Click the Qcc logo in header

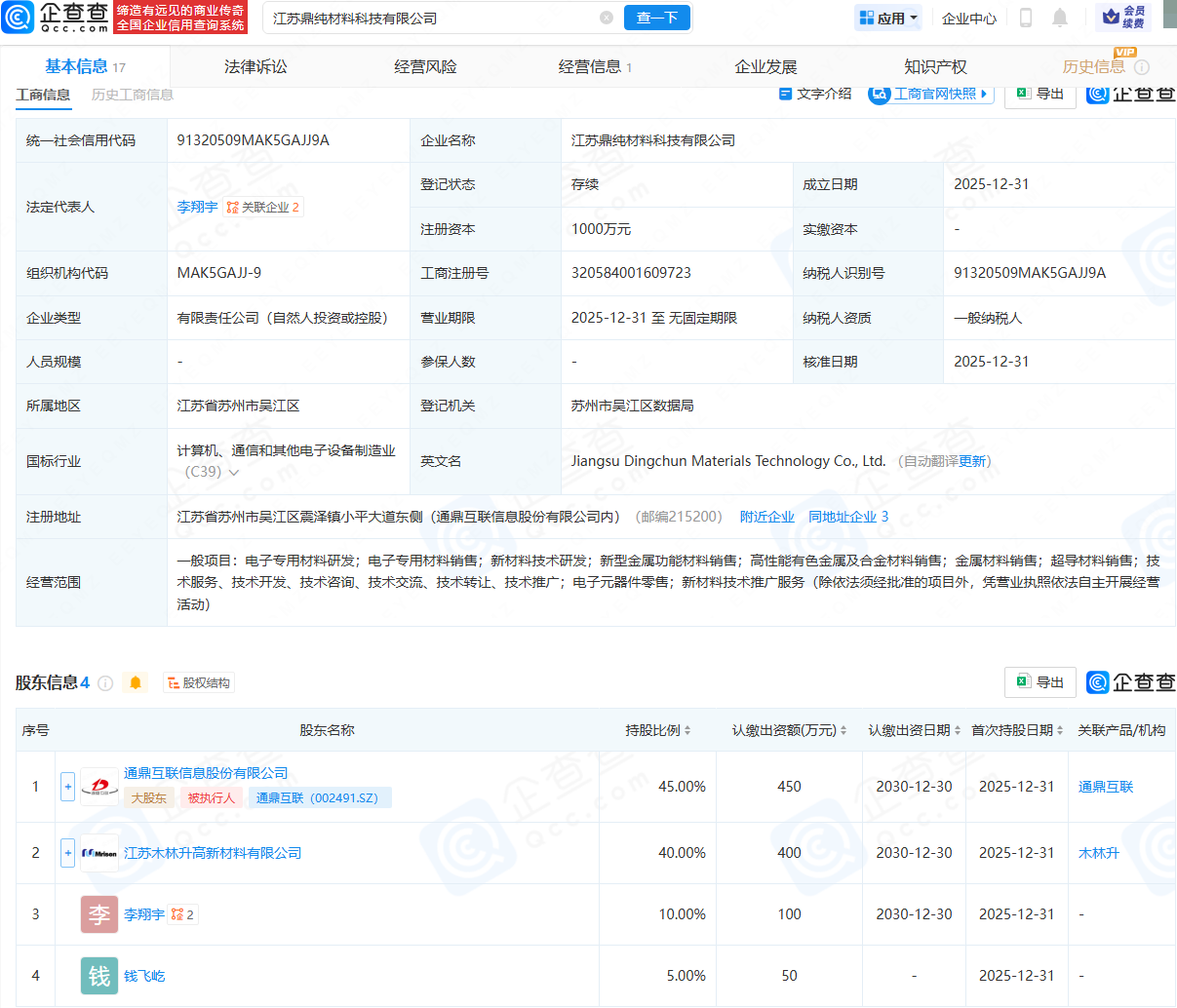(56, 18)
